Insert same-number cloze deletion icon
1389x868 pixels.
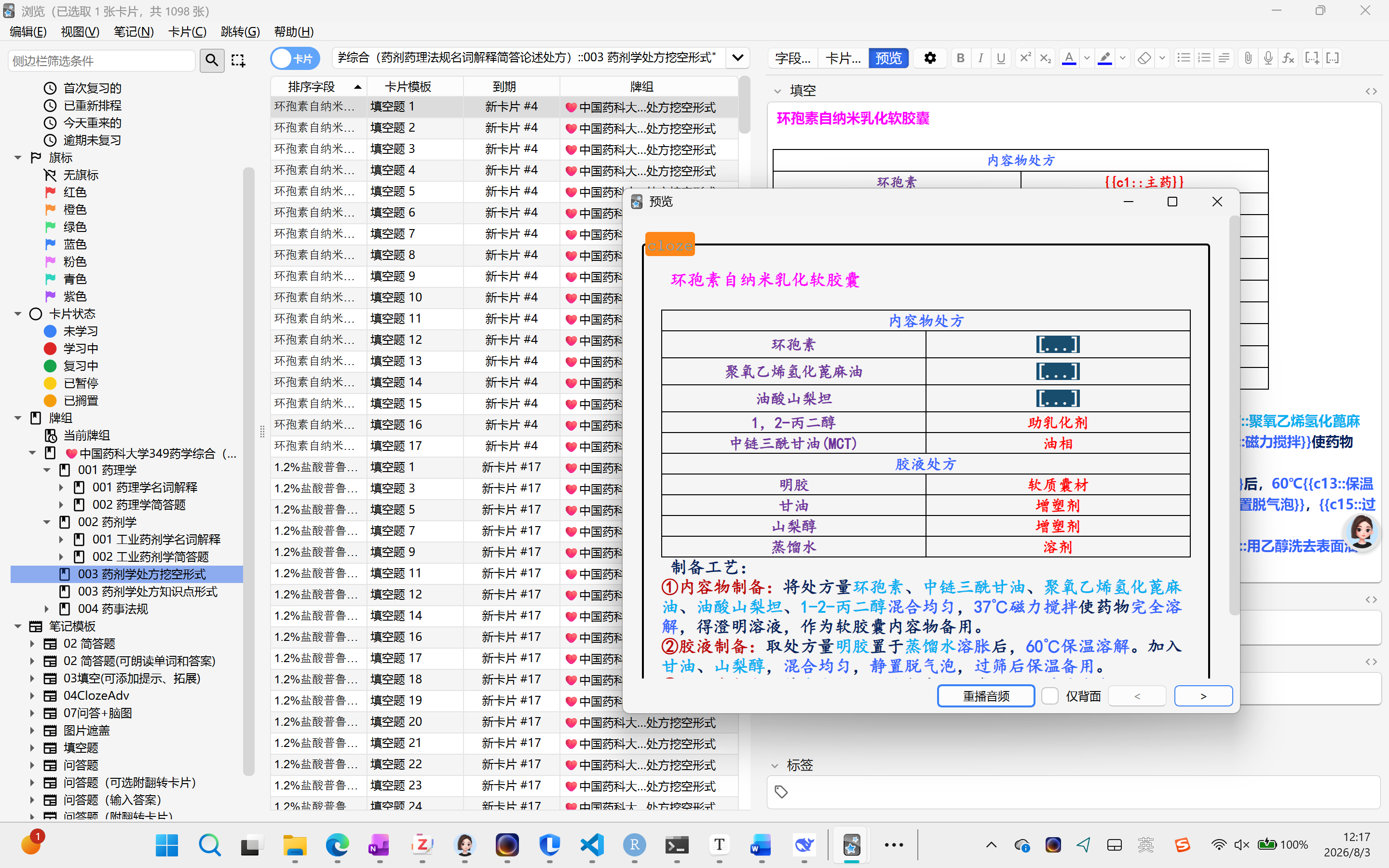tap(1333, 58)
